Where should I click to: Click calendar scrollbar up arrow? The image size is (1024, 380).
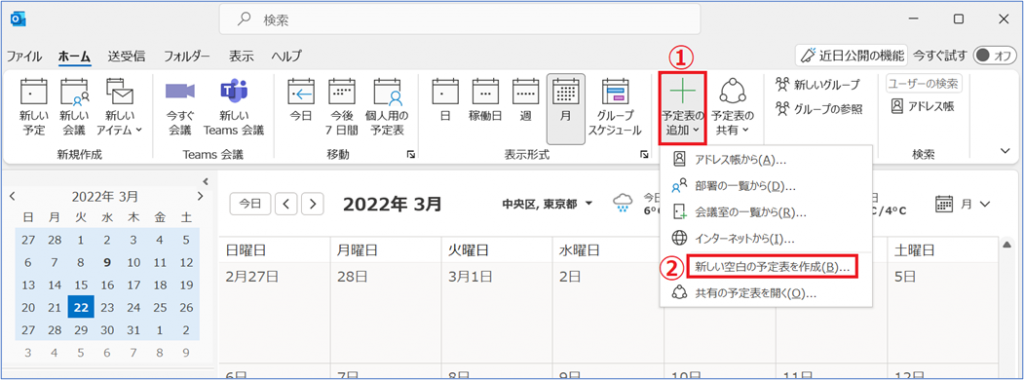pyautogui.click(x=1008, y=245)
